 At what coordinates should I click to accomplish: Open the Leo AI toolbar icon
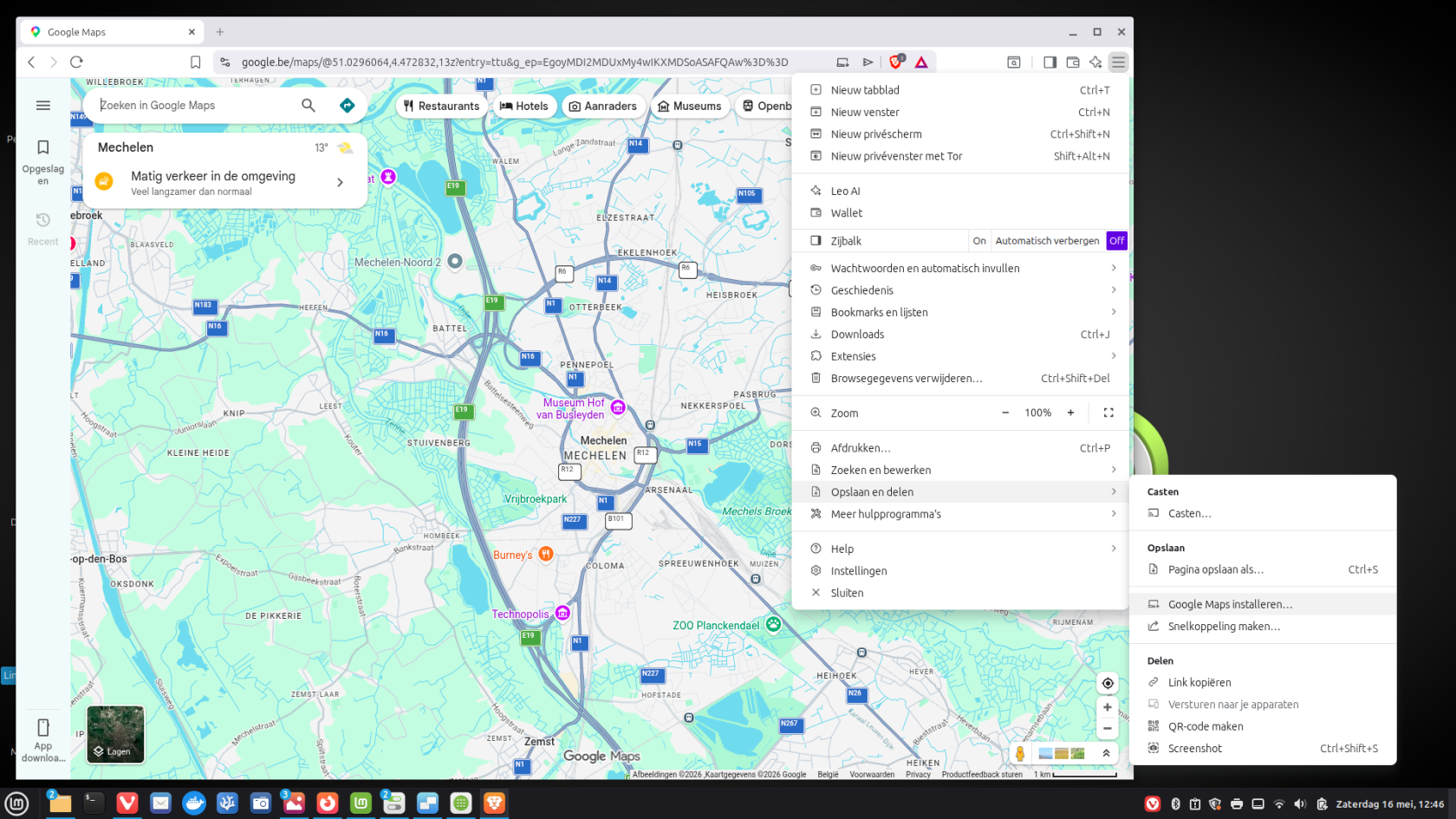pyautogui.click(x=1095, y=62)
